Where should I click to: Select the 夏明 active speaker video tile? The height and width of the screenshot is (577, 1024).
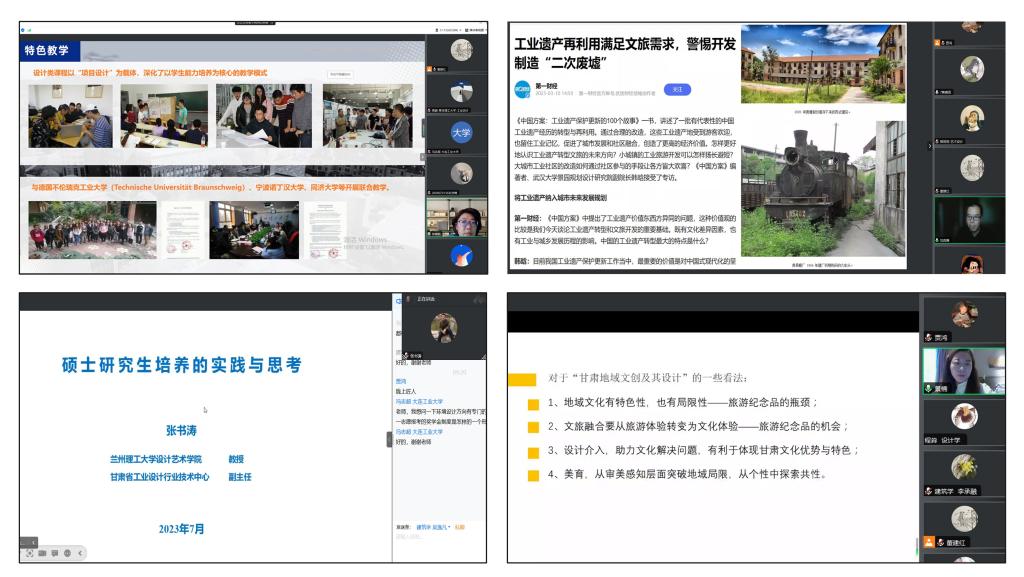pos(963,371)
